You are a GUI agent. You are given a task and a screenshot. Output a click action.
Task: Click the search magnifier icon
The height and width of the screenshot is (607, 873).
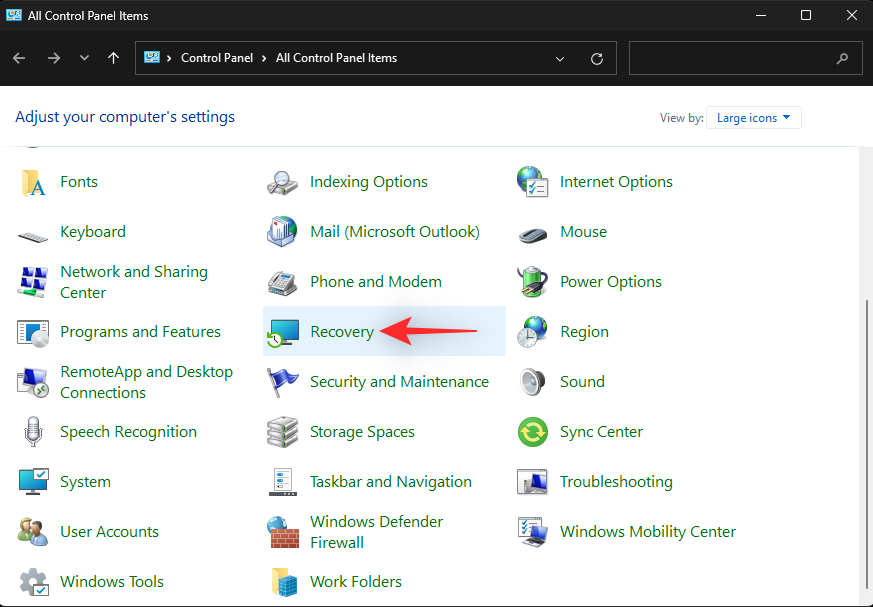point(842,58)
